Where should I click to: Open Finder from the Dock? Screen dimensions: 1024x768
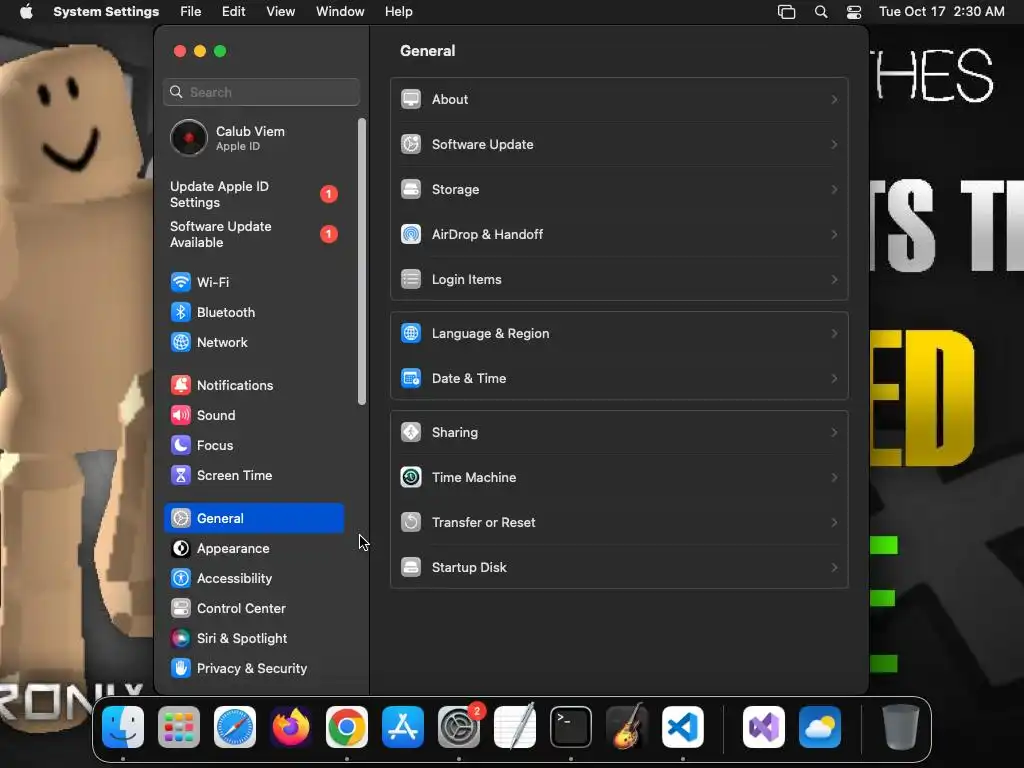[123, 727]
